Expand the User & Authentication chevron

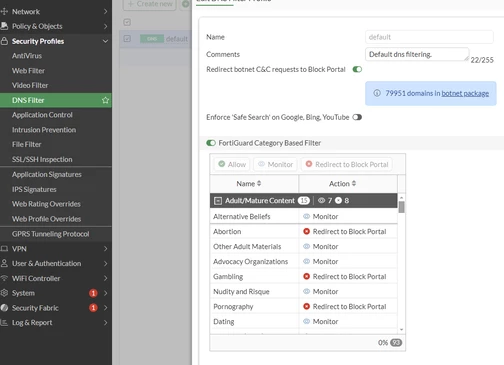[x=105, y=263]
